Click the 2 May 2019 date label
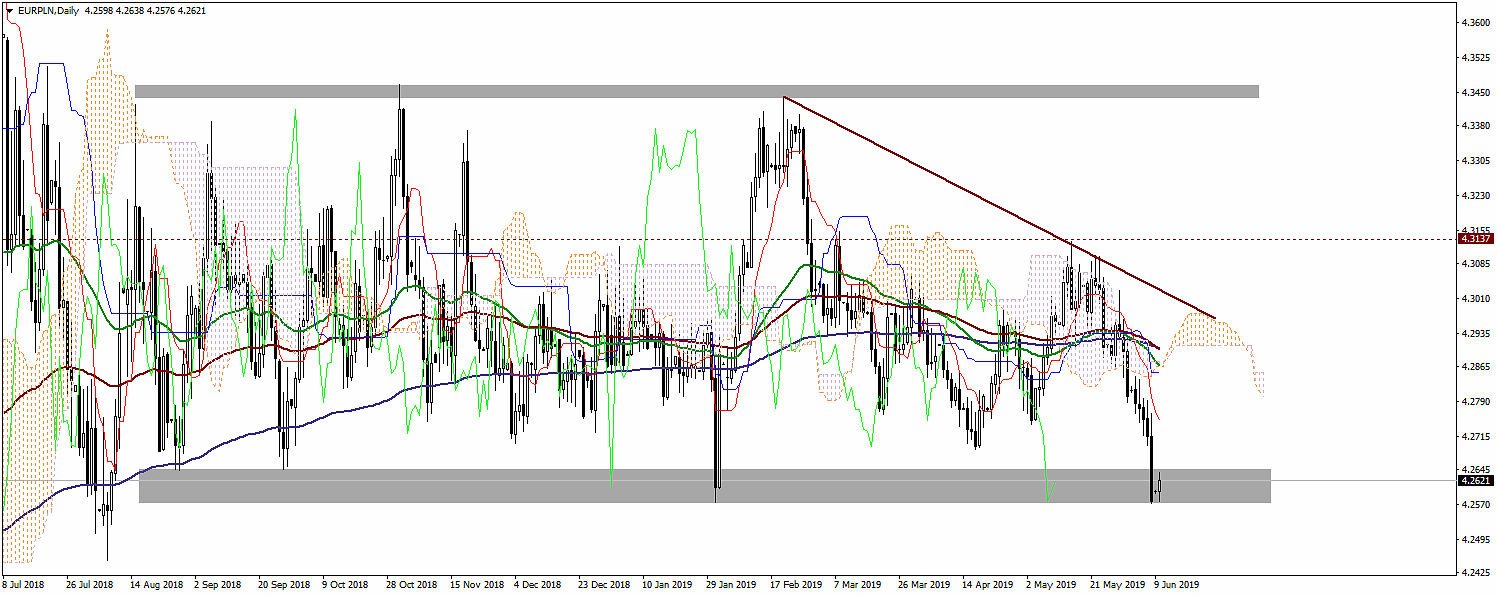The height and width of the screenshot is (596, 1497). (x=1052, y=583)
